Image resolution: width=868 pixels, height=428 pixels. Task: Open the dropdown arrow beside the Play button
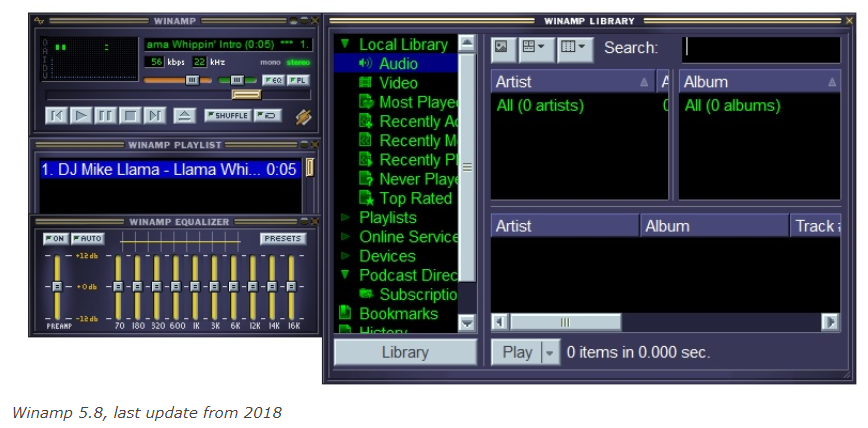click(x=549, y=352)
